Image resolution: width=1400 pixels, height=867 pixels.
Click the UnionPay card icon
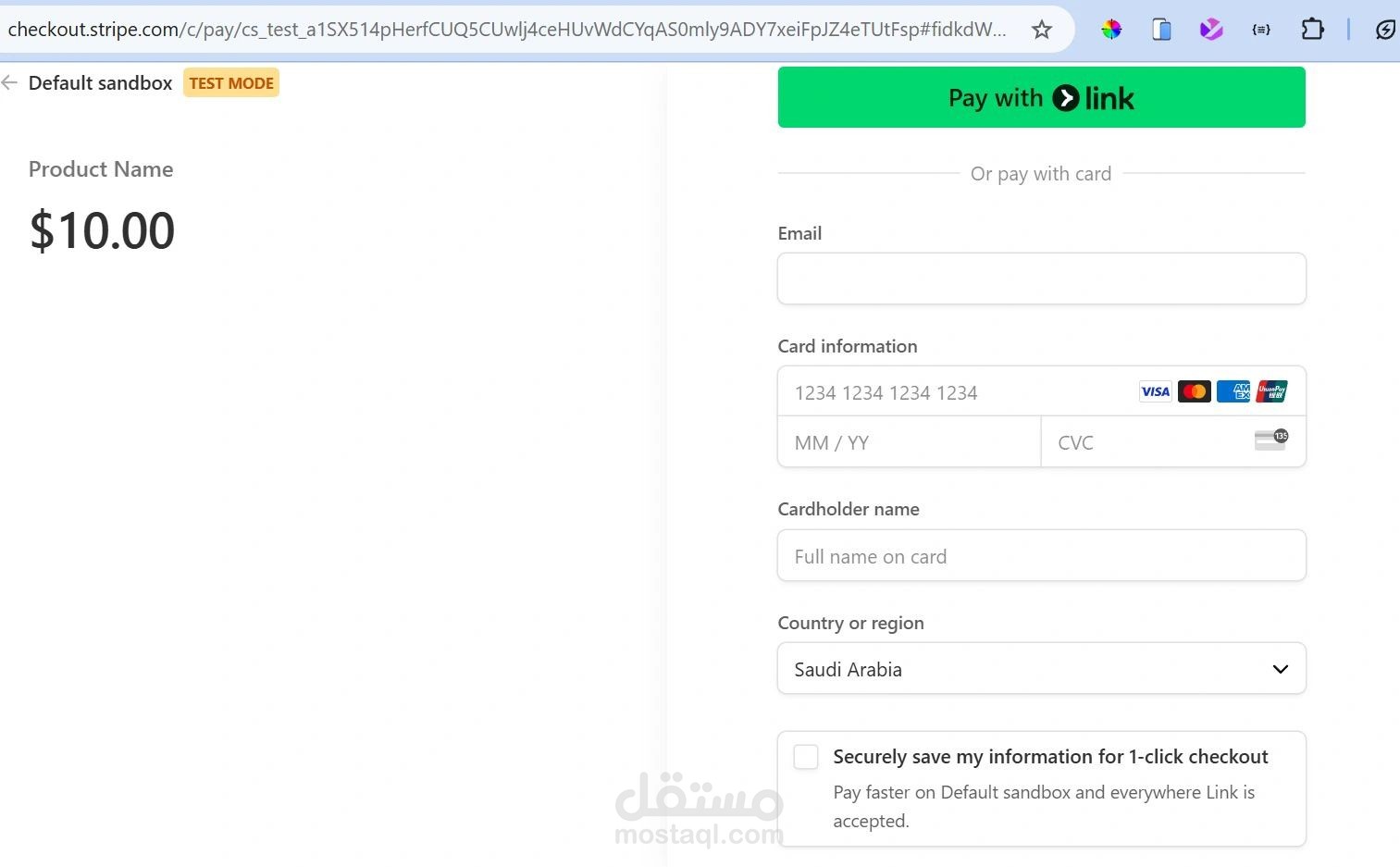click(x=1271, y=391)
